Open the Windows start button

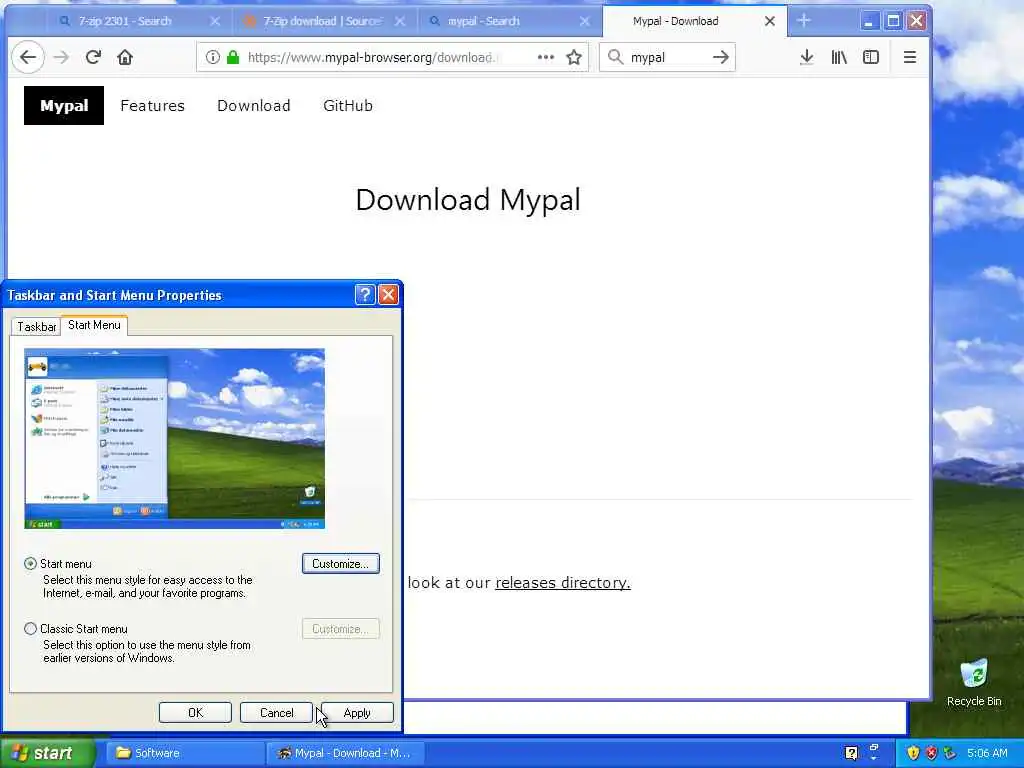click(47, 753)
